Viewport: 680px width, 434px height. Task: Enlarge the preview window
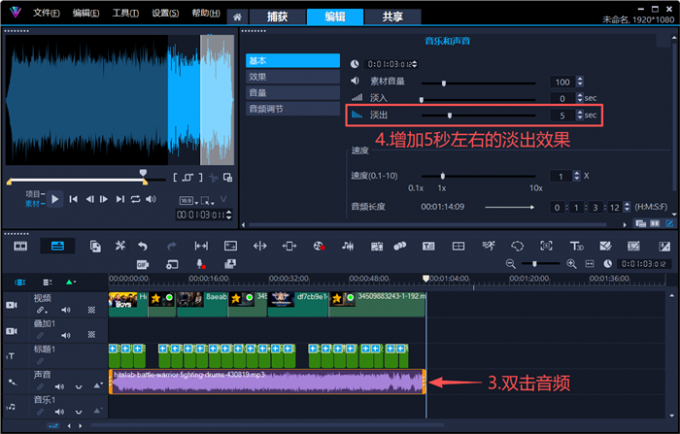[x=227, y=178]
